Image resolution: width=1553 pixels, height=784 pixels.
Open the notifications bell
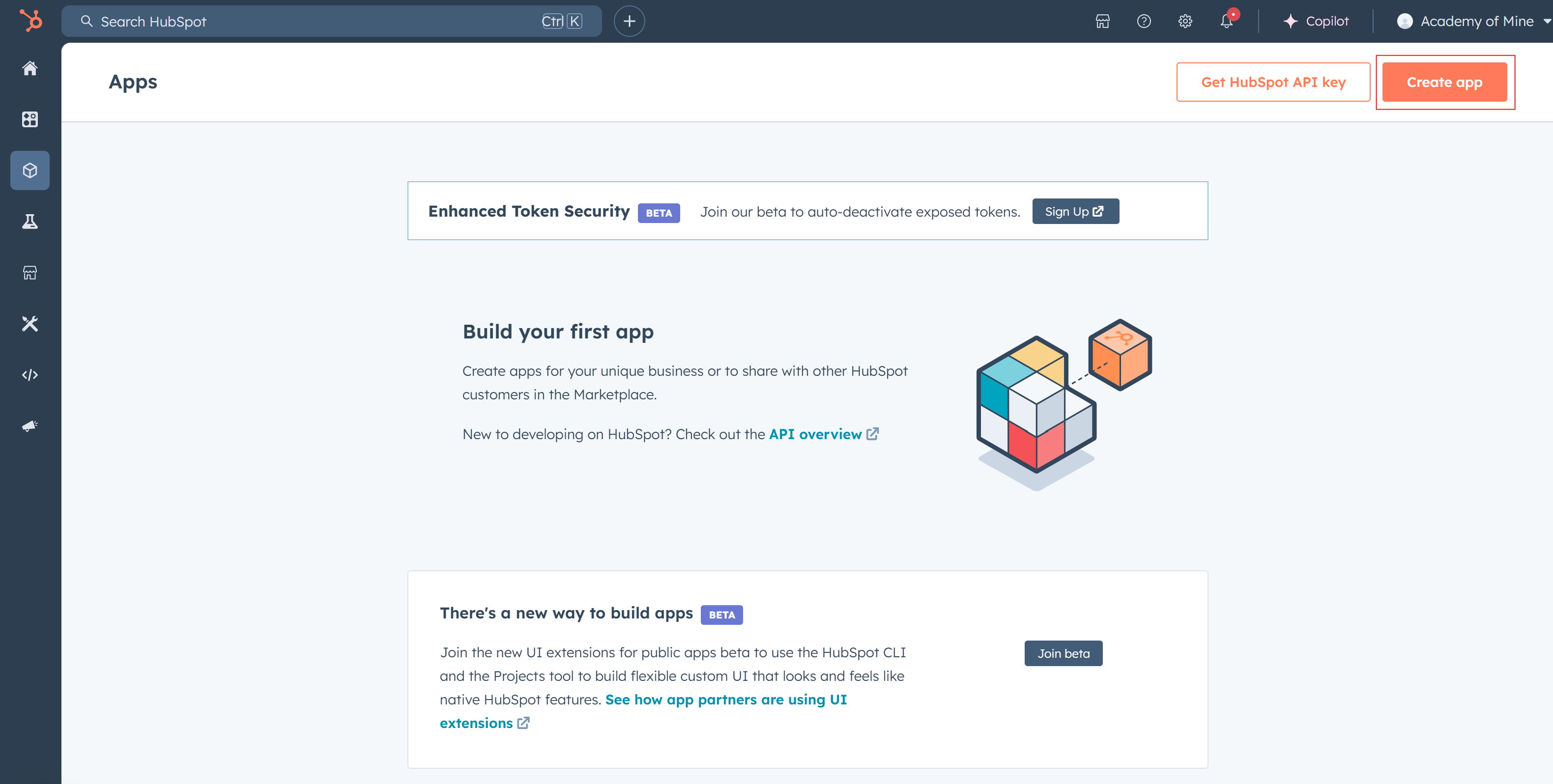tap(1226, 21)
